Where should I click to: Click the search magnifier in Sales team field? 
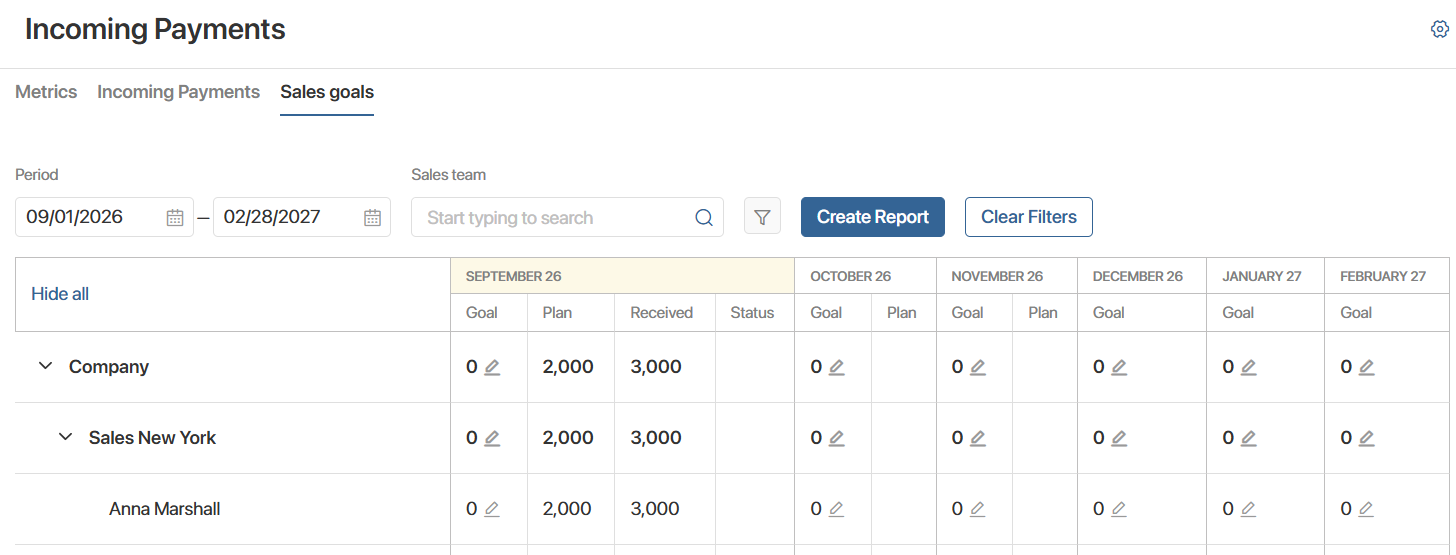point(704,217)
